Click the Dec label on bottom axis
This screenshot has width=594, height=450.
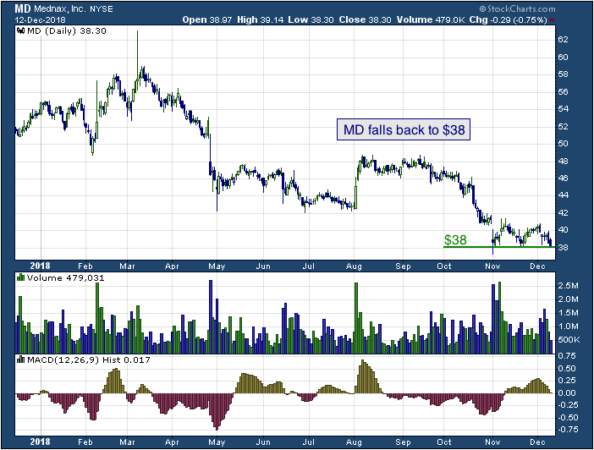(x=538, y=442)
